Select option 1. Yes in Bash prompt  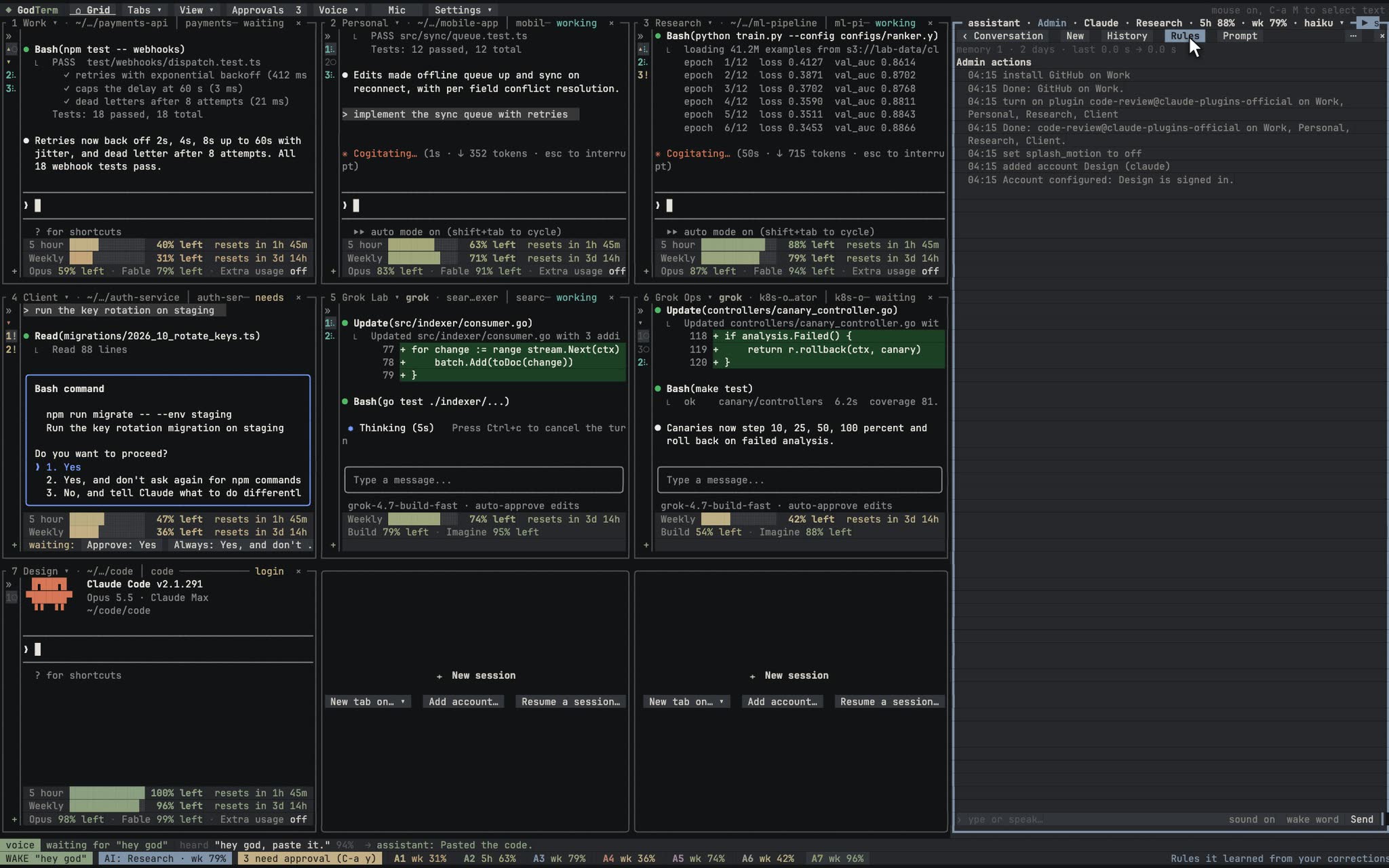63,467
